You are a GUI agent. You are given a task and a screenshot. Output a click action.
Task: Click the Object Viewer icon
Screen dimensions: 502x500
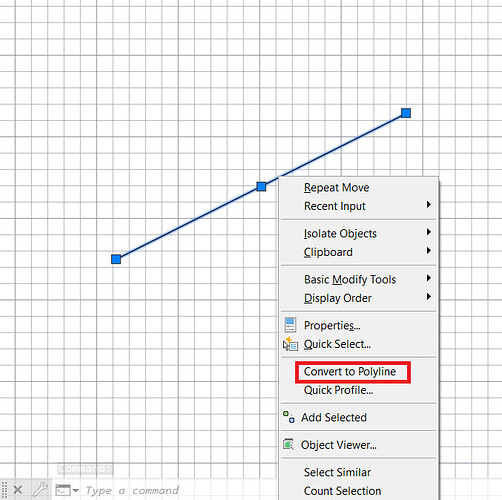tap(288, 444)
